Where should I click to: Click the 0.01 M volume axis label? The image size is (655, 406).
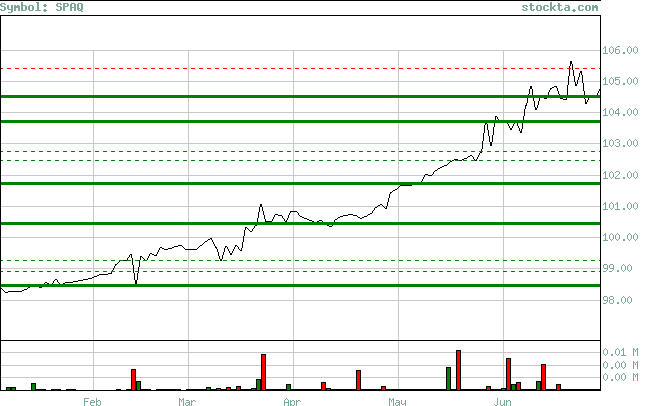click(620, 353)
